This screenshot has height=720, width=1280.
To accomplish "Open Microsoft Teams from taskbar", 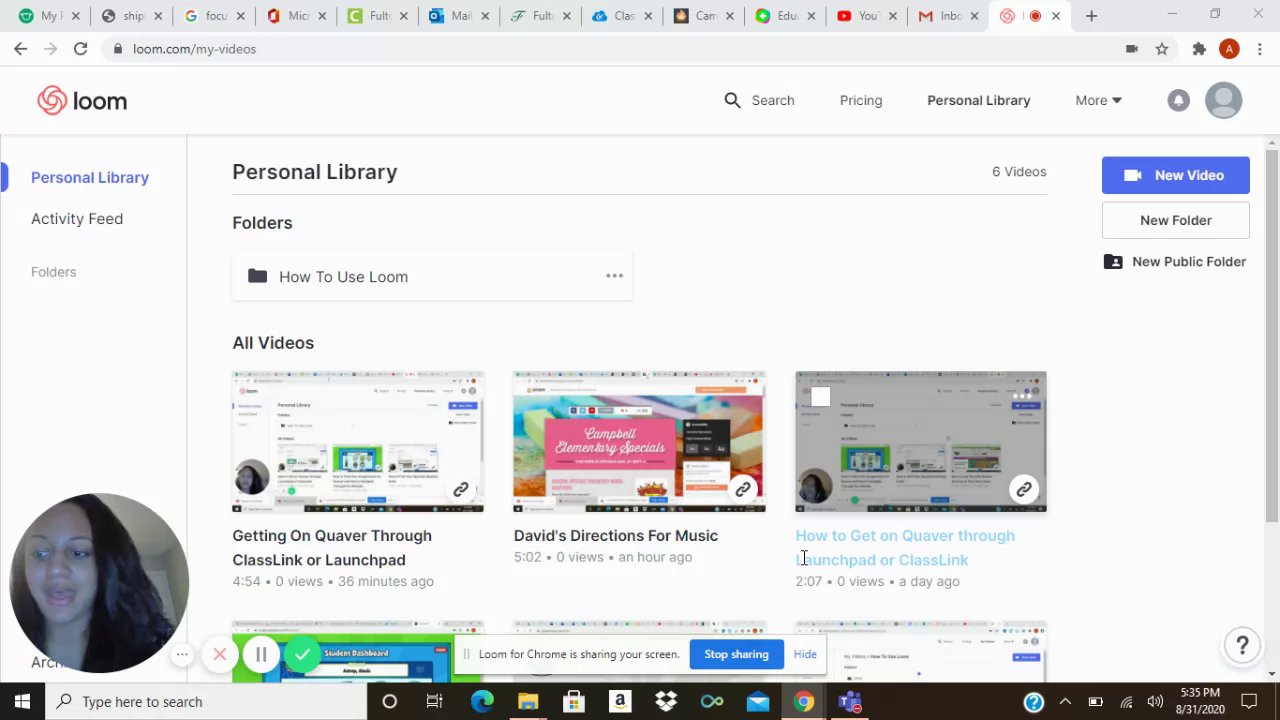I will 850,701.
